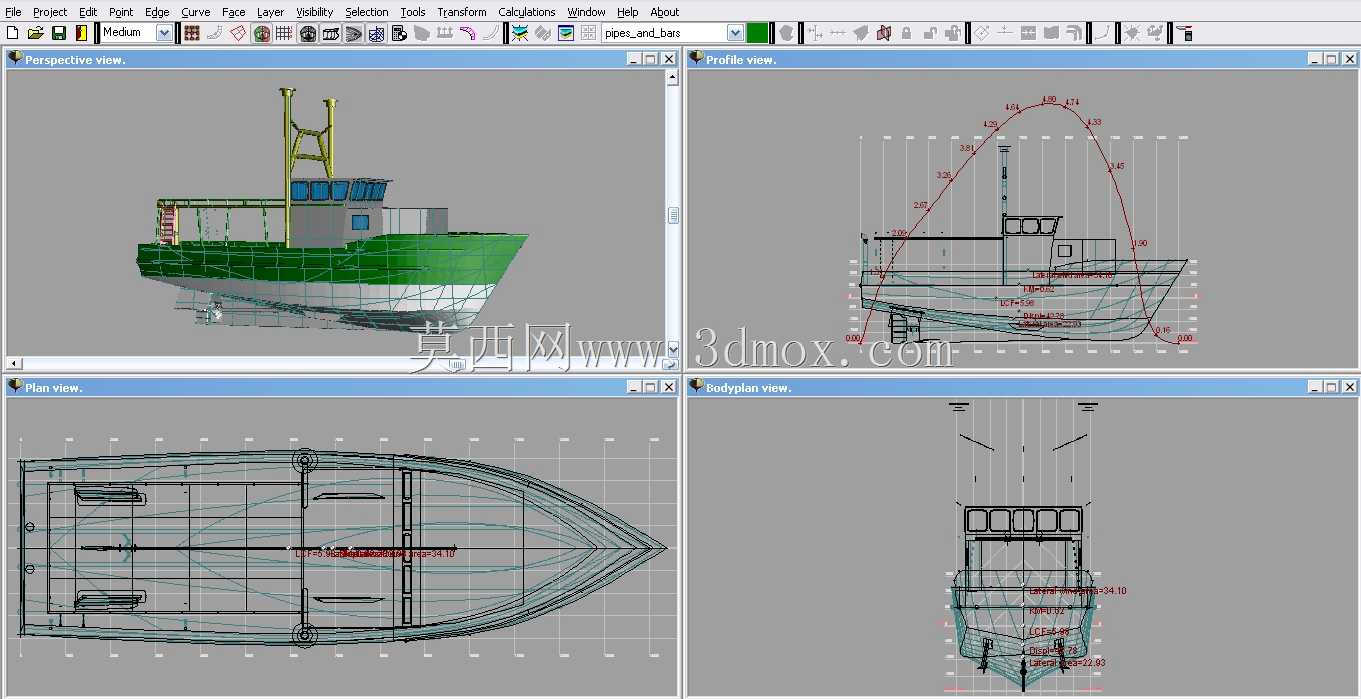Screen dimensions: 1361x699
Task: Click the Bodyplan view title bar
Action: tap(1020, 386)
